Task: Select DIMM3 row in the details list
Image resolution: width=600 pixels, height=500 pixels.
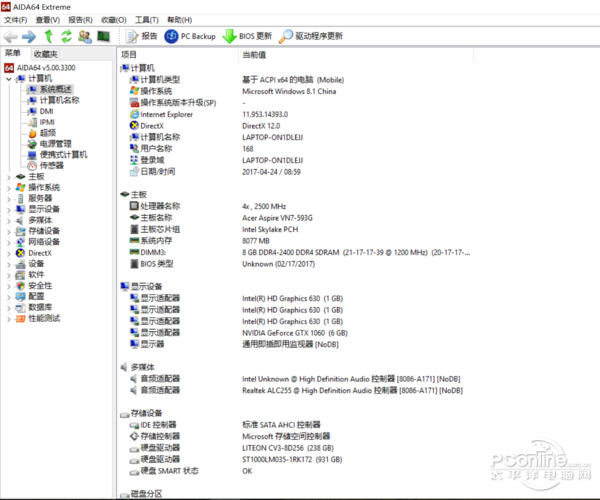Action: coord(298,252)
